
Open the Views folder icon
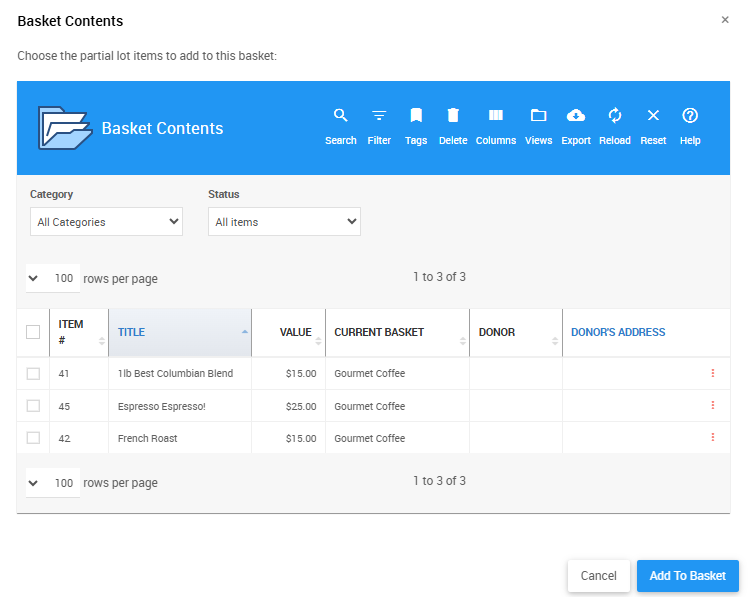[x=538, y=126]
